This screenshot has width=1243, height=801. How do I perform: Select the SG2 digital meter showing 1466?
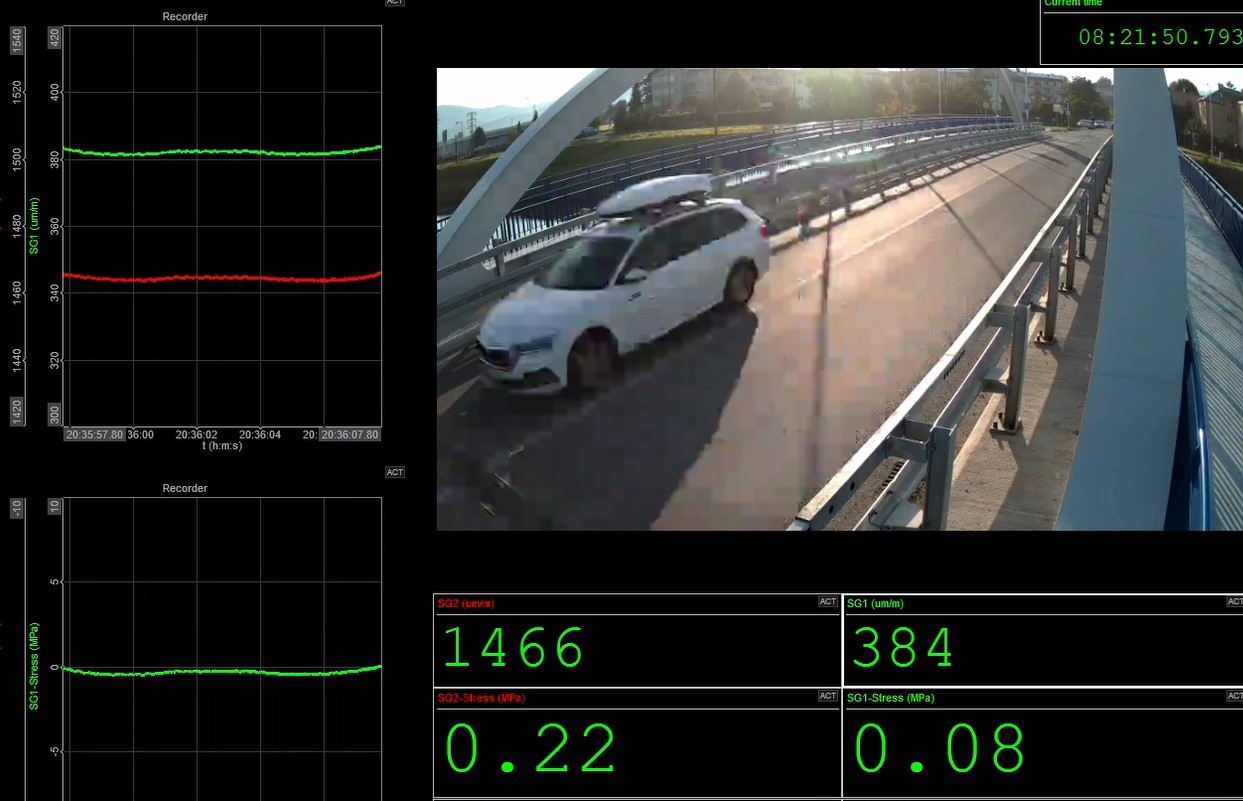[636, 648]
